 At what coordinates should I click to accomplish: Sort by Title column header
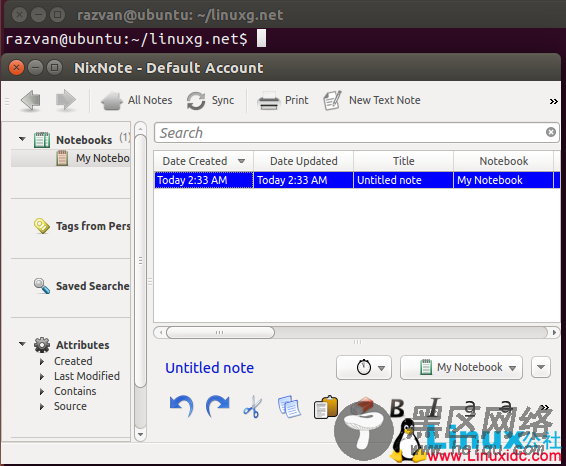coord(404,161)
